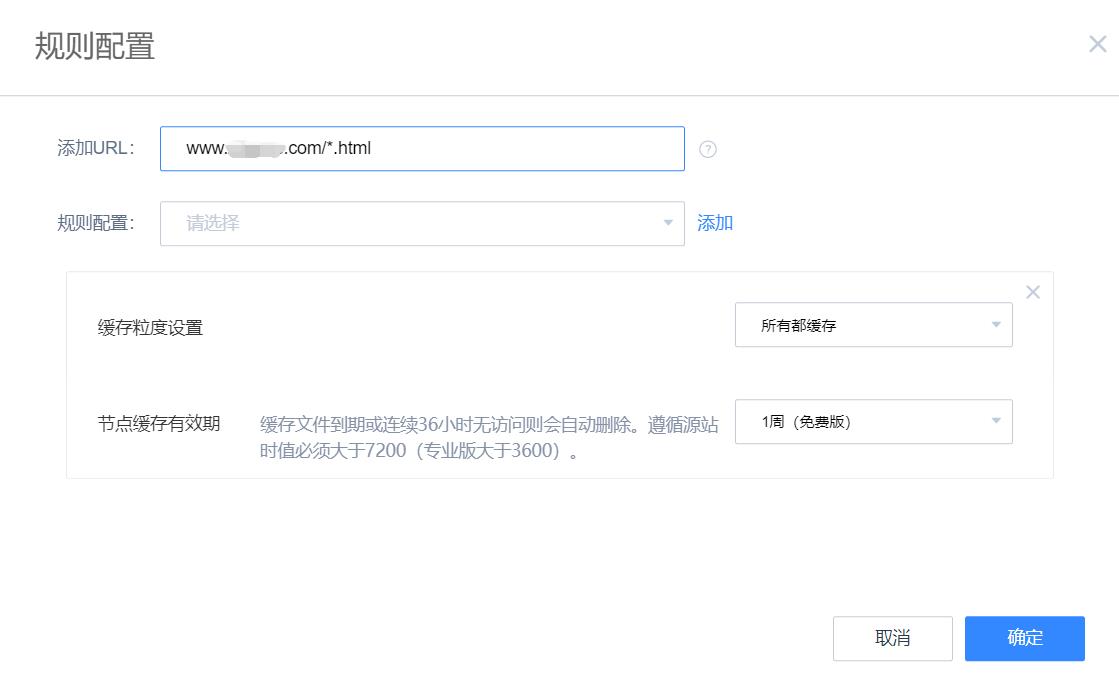Click the 缓存粒度设置 label

pos(150,327)
